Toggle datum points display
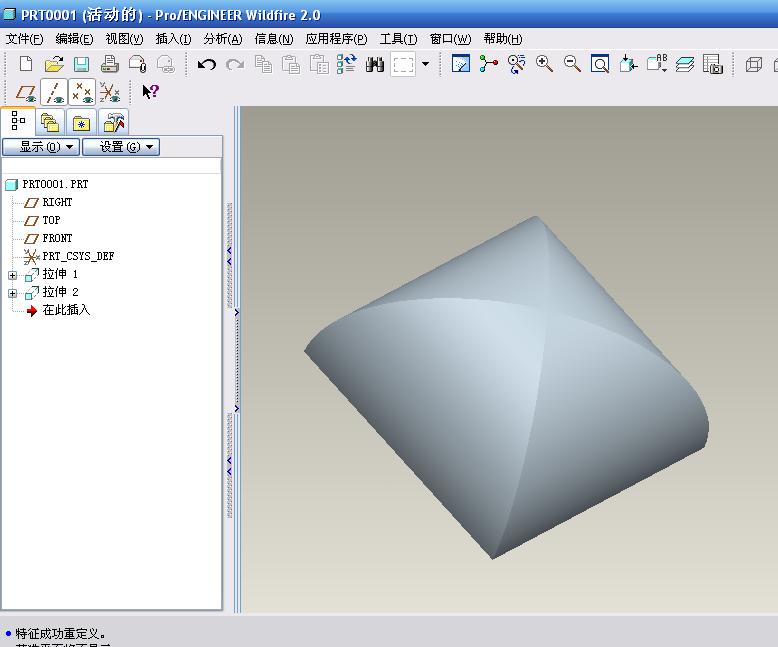 (x=82, y=93)
